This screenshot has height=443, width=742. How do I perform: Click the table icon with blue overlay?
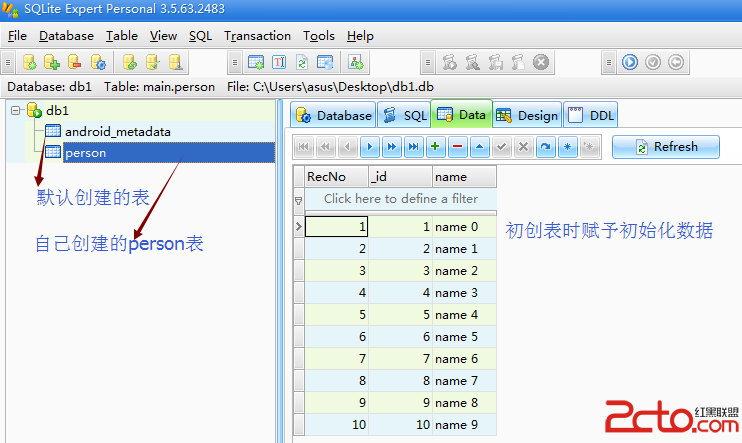point(325,62)
